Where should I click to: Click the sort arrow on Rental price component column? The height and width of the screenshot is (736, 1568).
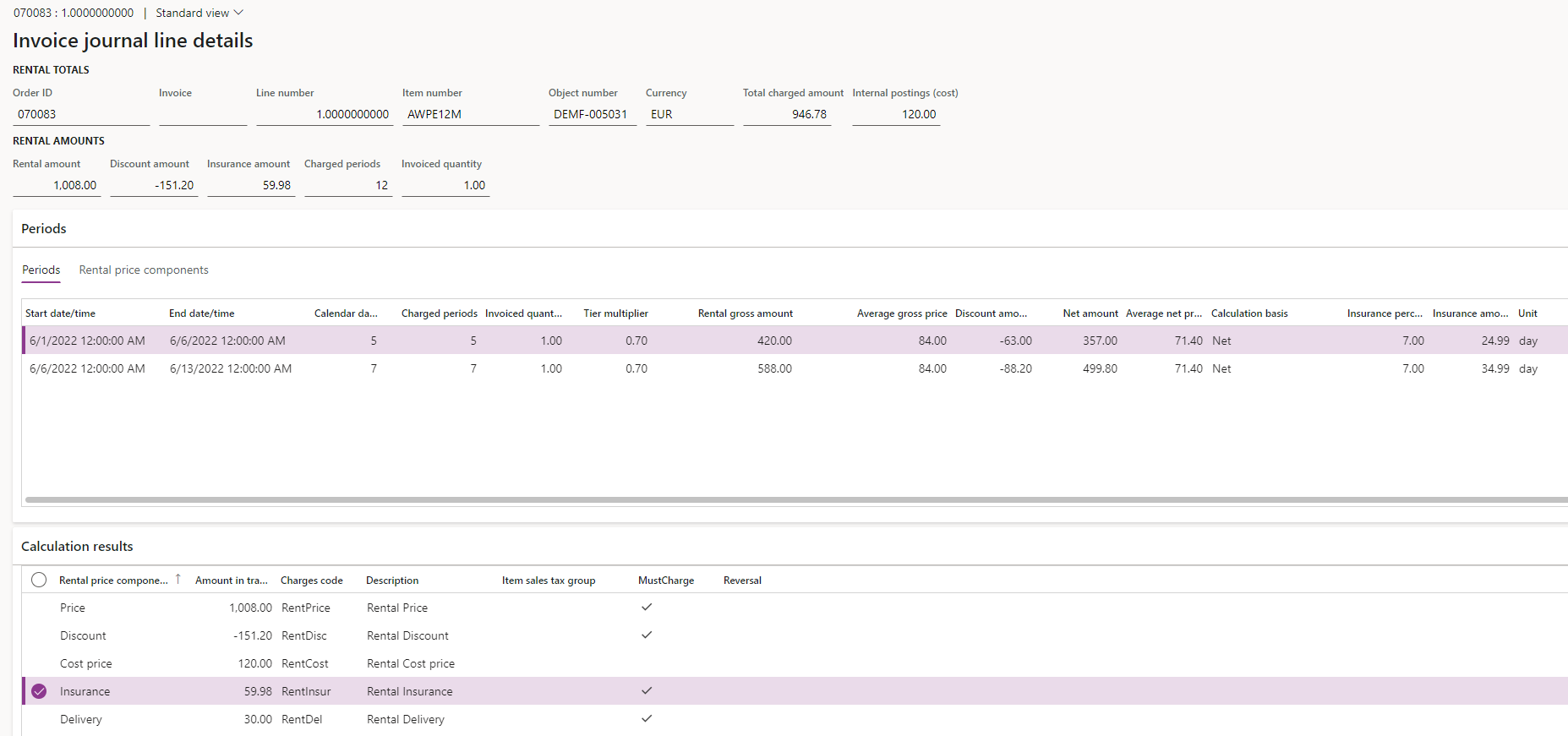(x=178, y=580)
